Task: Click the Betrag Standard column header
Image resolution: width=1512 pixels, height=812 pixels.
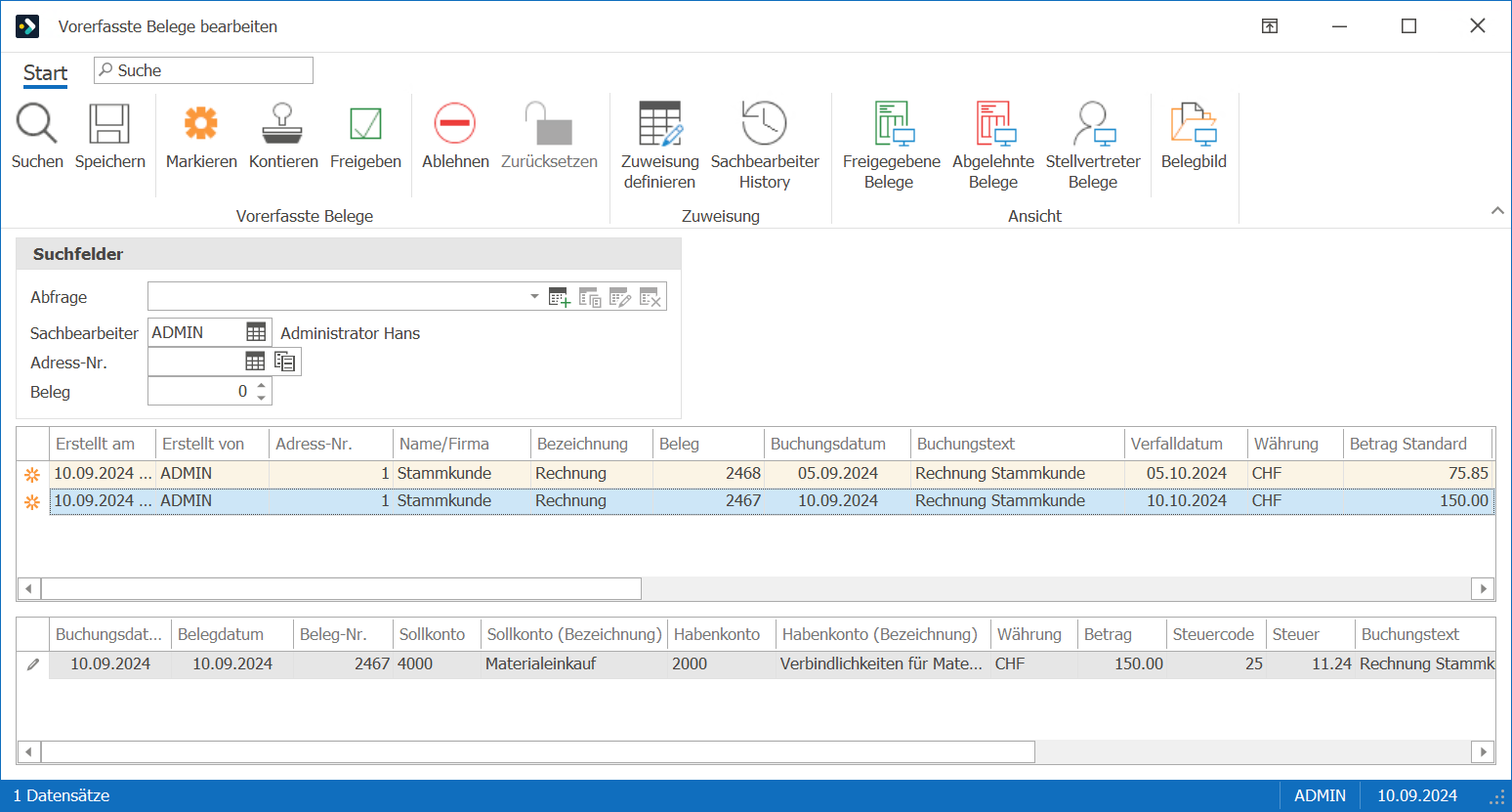Action: click(1418, 444)
